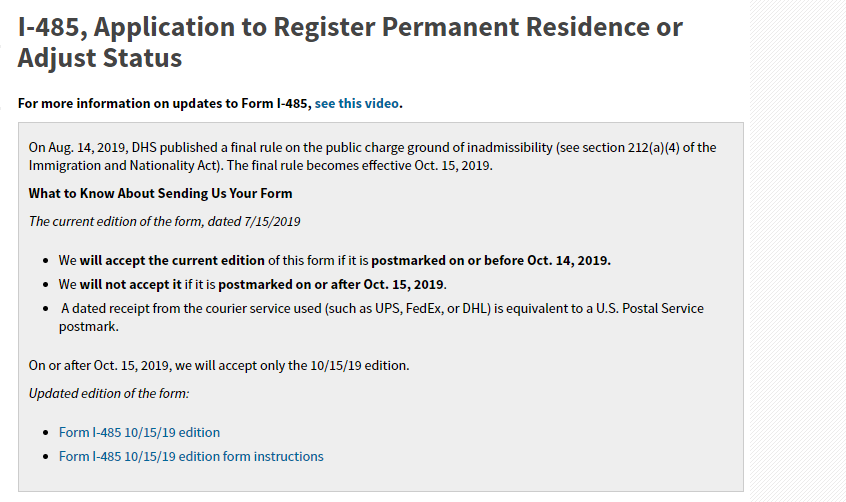Click the 'Updated edition of the form:' italic text
Screen dimensions: 846x502
109,394
